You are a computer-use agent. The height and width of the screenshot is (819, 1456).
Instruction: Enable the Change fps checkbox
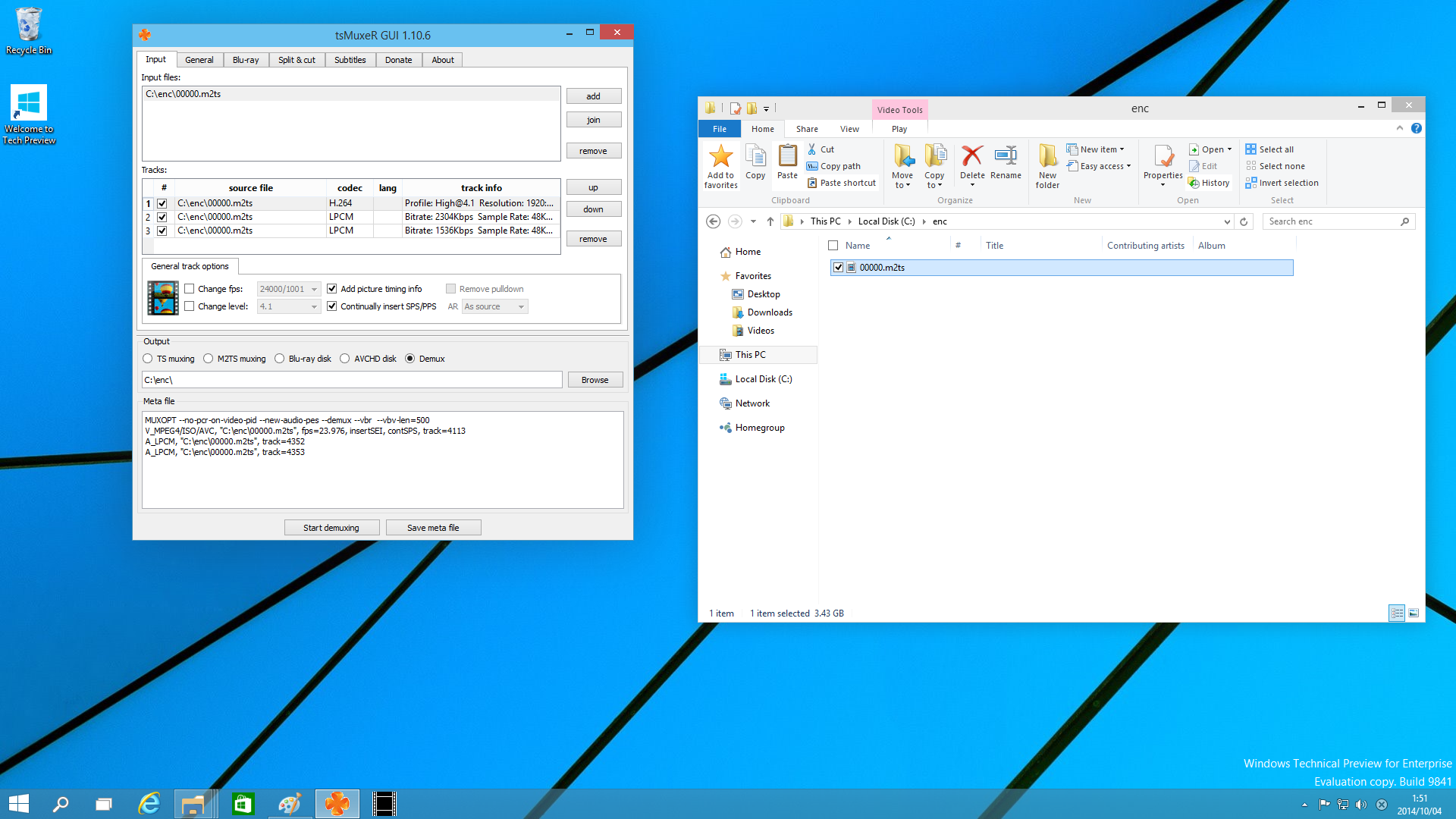(190, 289)
